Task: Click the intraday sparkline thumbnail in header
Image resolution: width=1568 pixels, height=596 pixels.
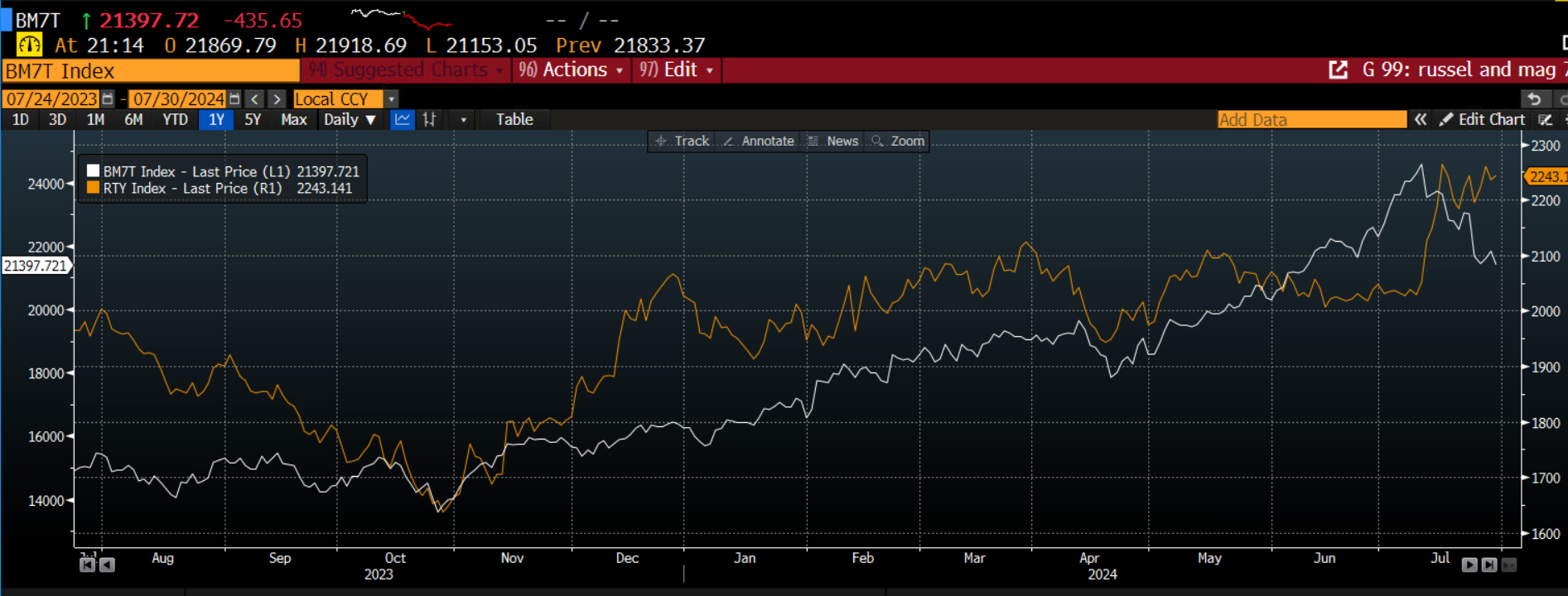Action: click(x=402, y=18)
